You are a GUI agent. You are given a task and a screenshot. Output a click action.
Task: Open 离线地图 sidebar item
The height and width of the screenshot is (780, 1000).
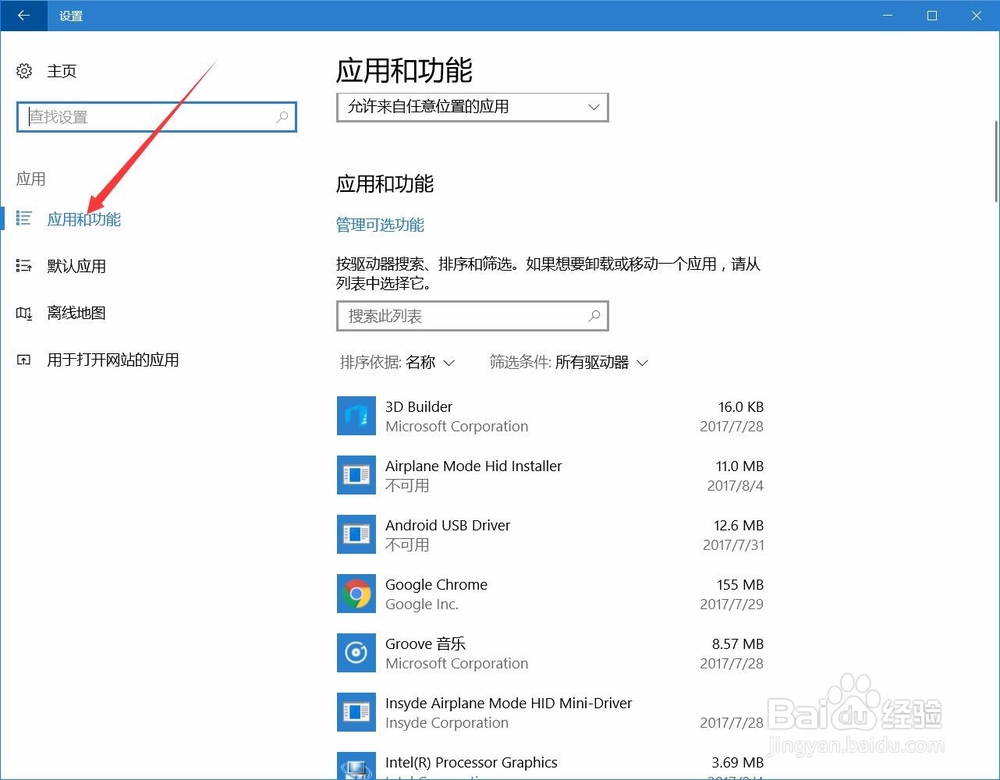click(x=76, y=313)
